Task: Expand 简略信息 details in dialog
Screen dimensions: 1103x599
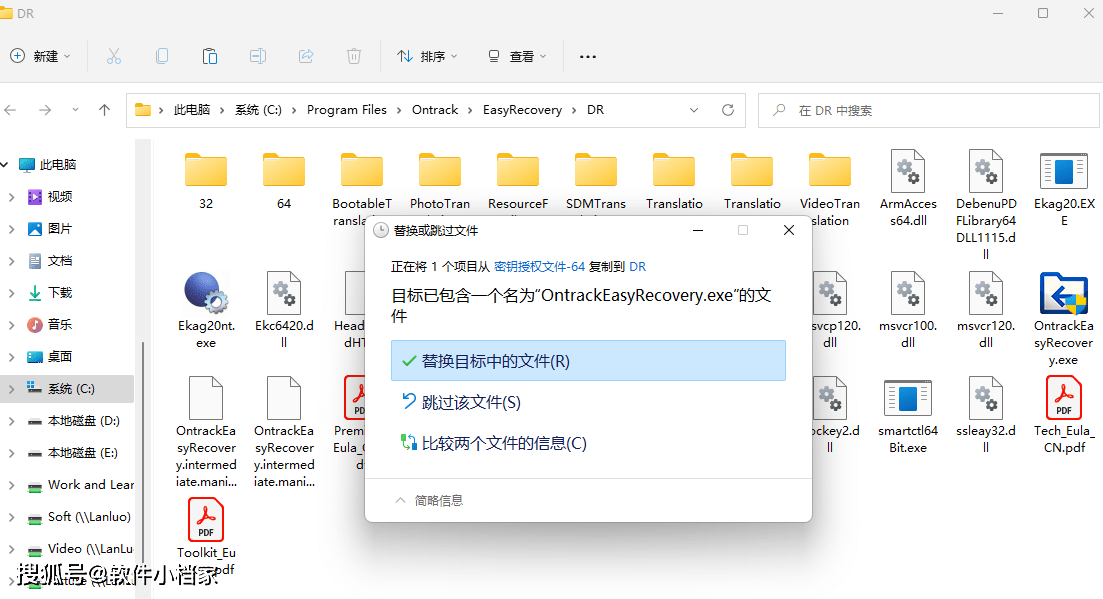Action: coord(428,501)
